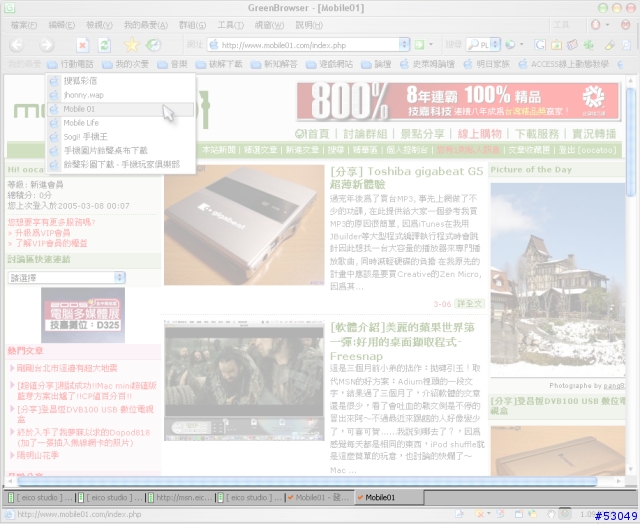Open the dropdown next to the Go arrow
Image resolution: width=640 pixels, height=524 pixels.
pos(431,44)
